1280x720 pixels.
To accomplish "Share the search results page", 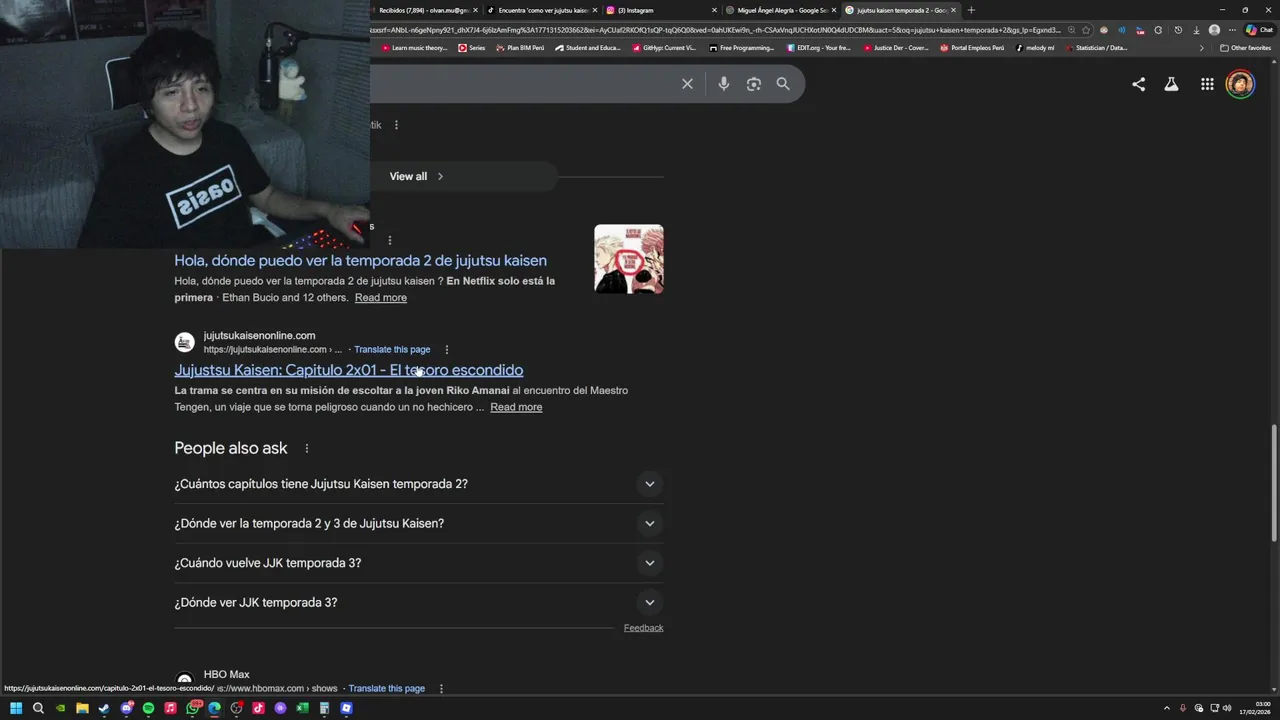I will tap(1138, 84).
